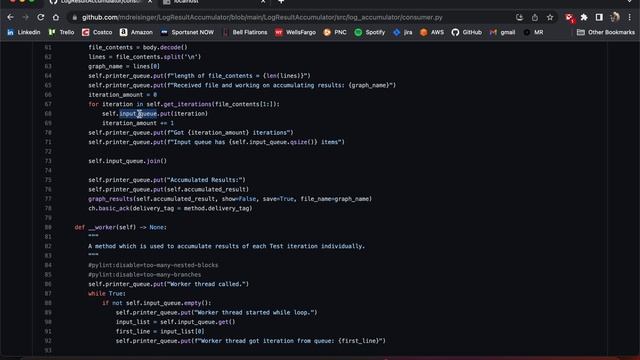Click 'ch.basic_ack' on line 78
This screenshot has height=360, width=640.
point(109,208)
